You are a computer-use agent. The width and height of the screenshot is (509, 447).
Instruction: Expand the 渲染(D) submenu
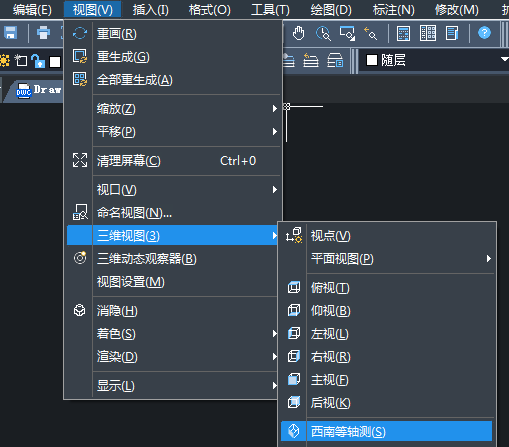tap(173, 357)
